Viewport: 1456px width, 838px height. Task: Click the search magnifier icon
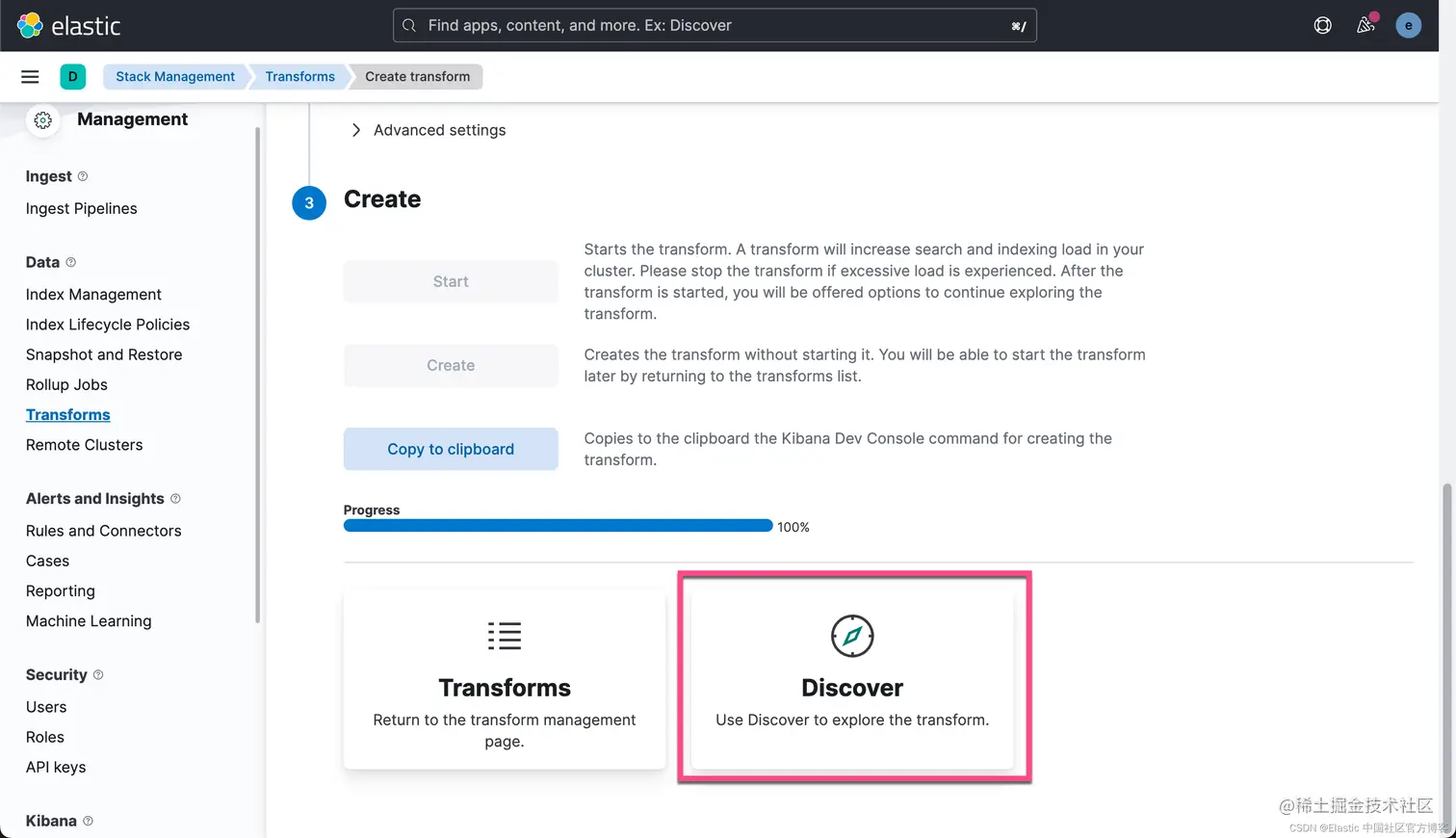point(409,26)
